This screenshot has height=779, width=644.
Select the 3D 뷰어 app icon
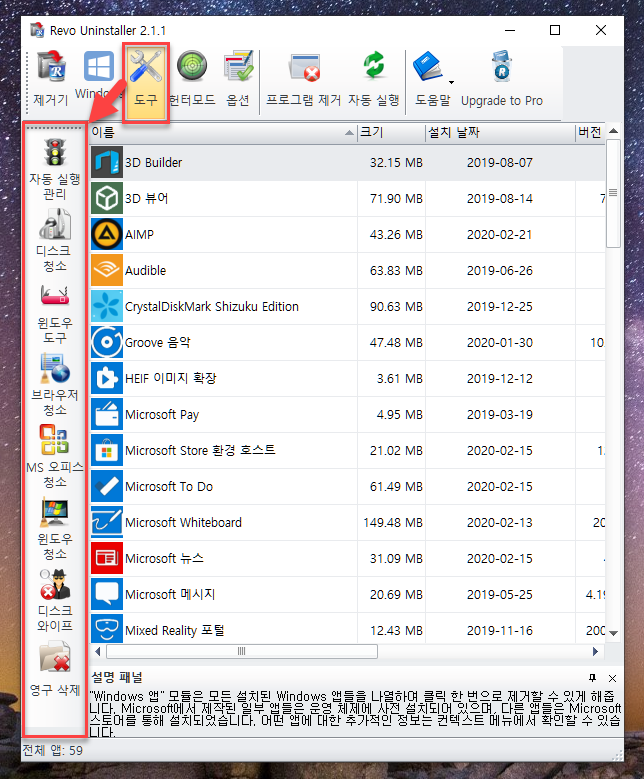tap(107, 198)
